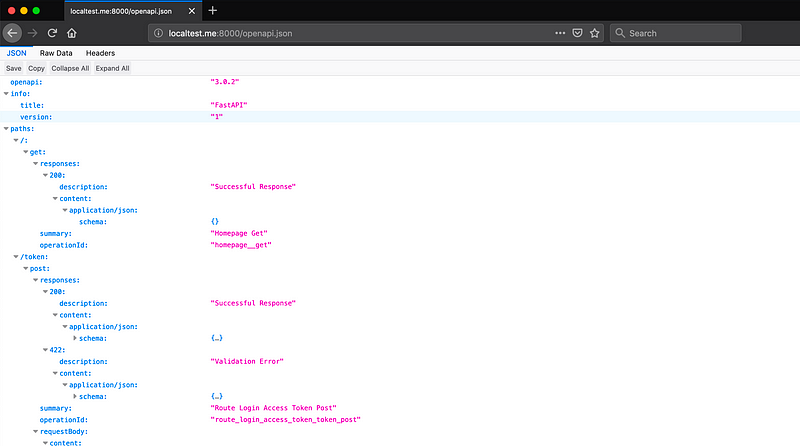Image resolution: width=800 pixels, height=446 pixels.
Task: Click "route_login_access_token_token_post" value
Action: (x=285, y=419)
